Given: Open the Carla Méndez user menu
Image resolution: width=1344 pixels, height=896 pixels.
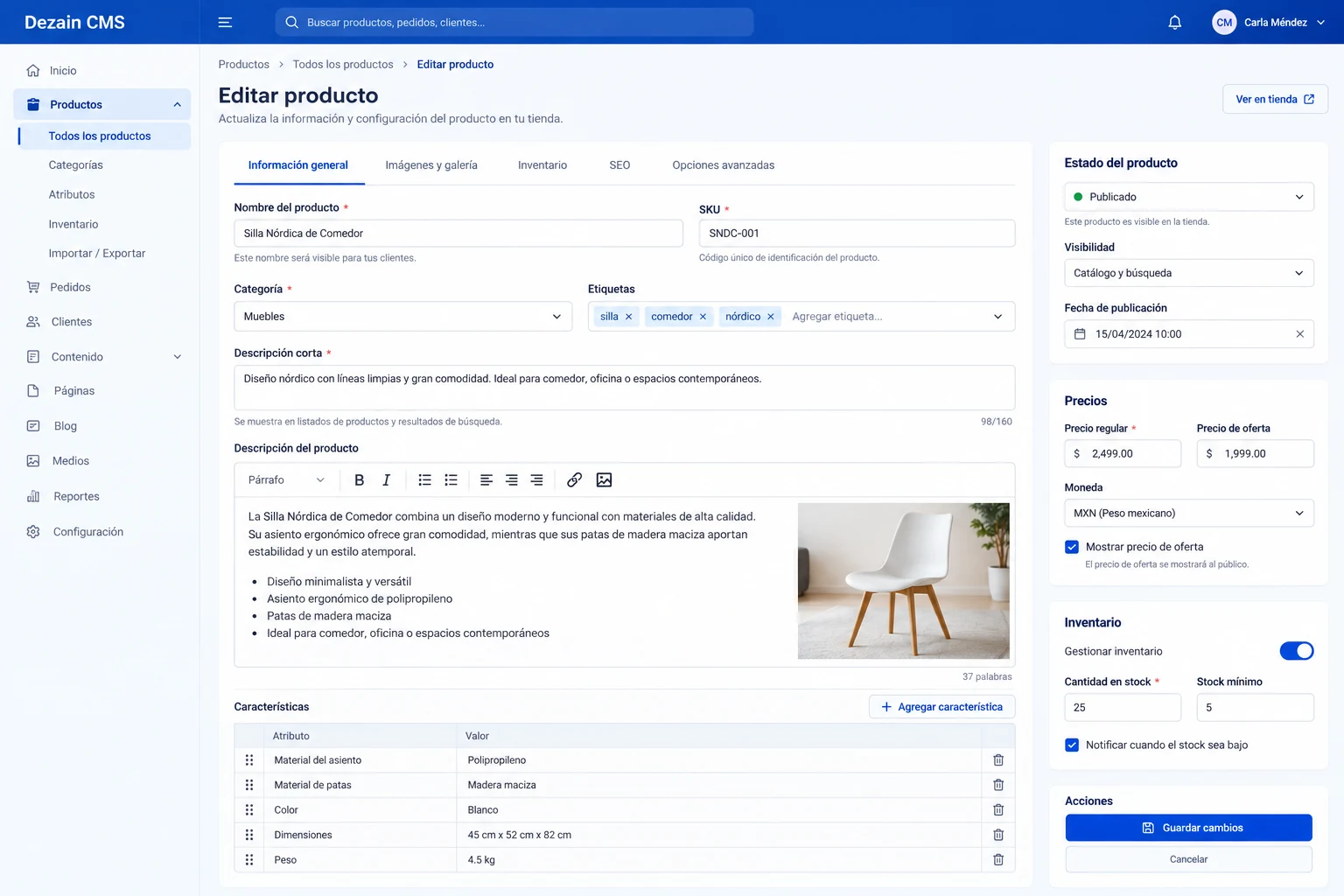Looking at the screenshot, I should coord(1269,23).
